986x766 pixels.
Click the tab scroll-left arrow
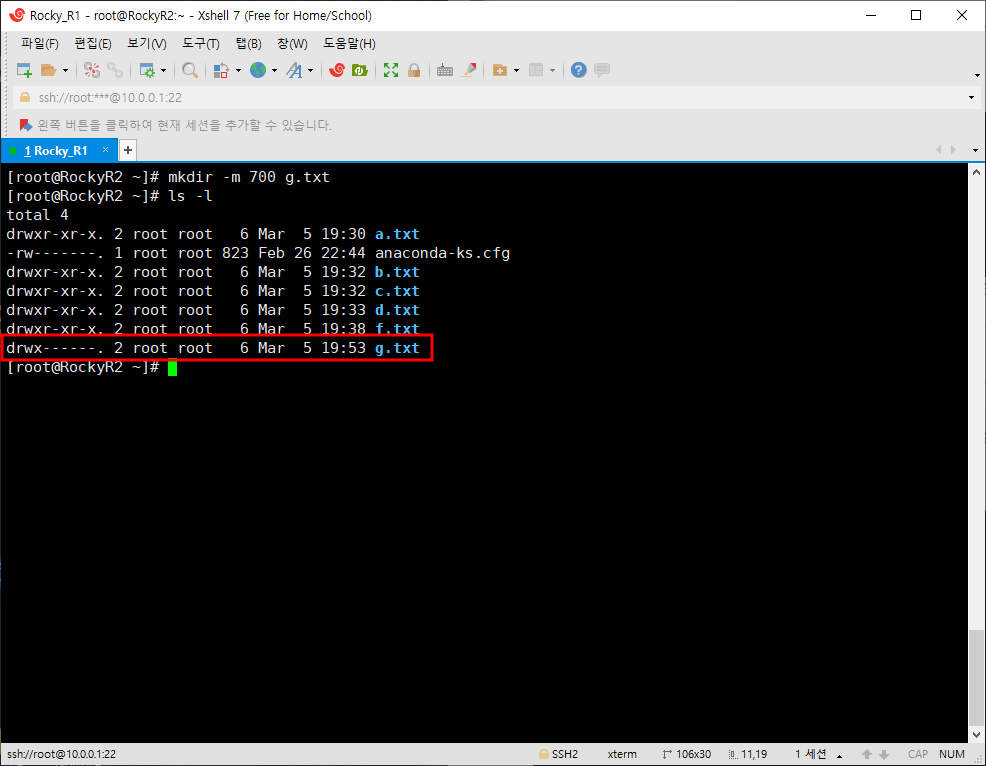[939, 150]
